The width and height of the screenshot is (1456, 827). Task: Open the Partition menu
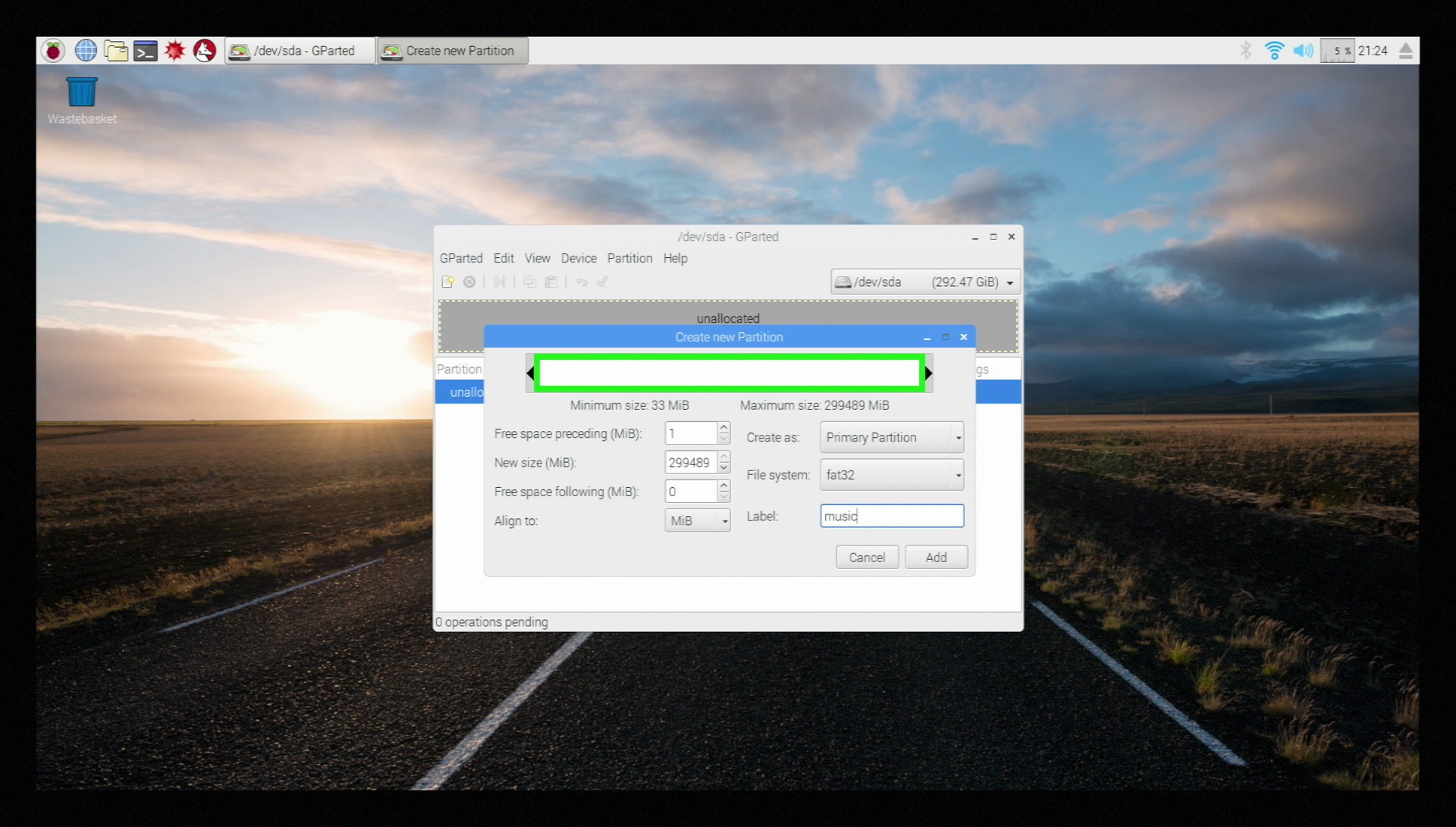[x=629, y=259]
